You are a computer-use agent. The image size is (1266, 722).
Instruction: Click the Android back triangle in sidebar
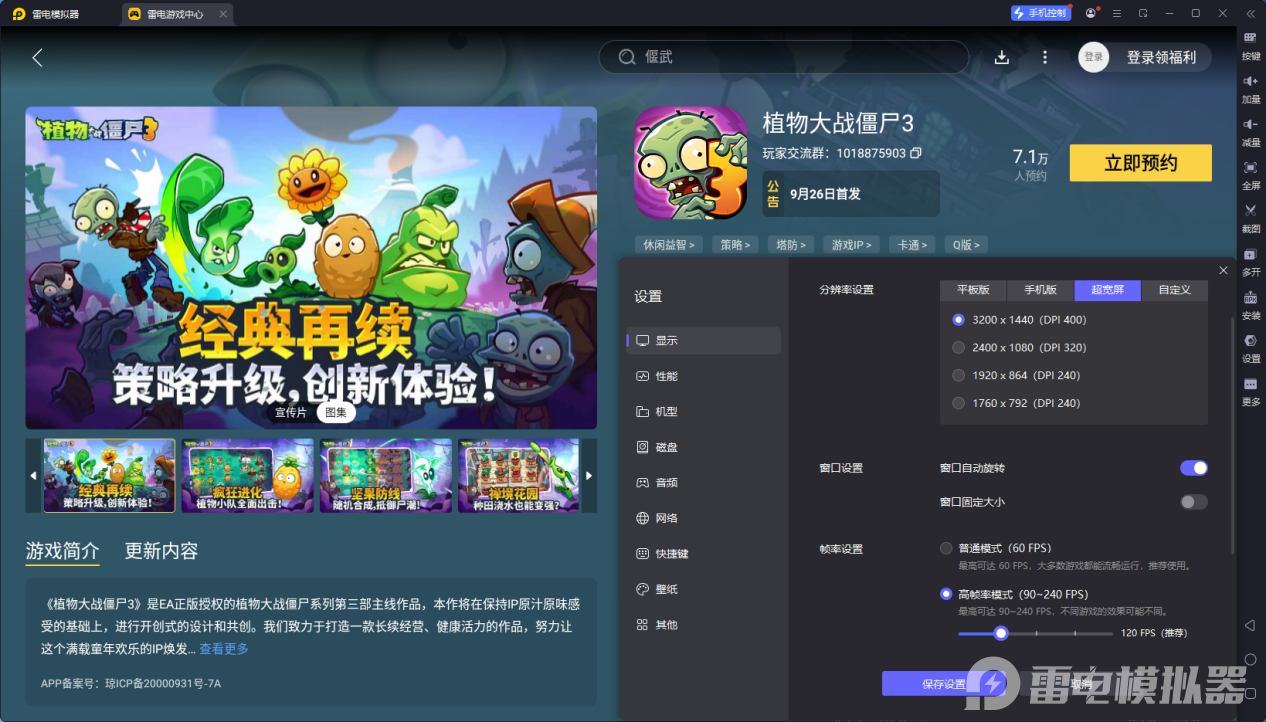tap(1250, 625)
